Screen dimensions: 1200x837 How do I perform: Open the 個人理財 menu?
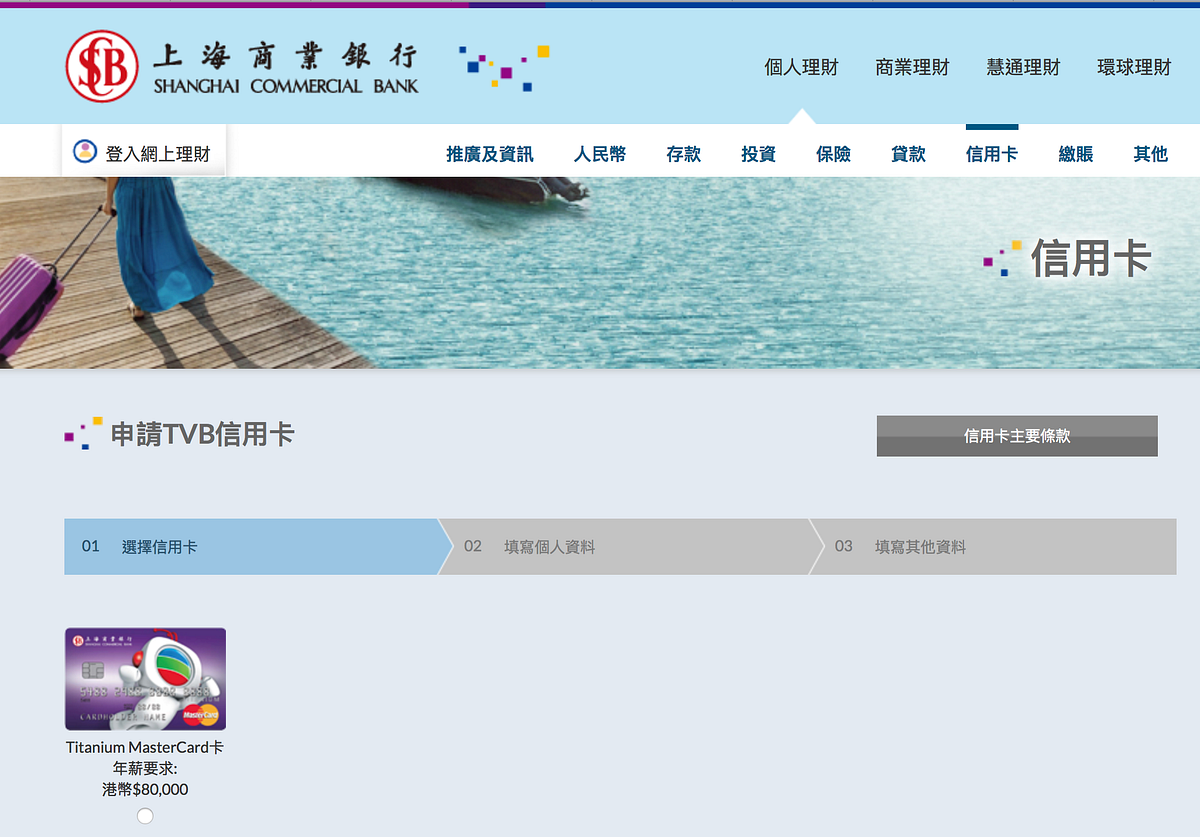[800, 67]
